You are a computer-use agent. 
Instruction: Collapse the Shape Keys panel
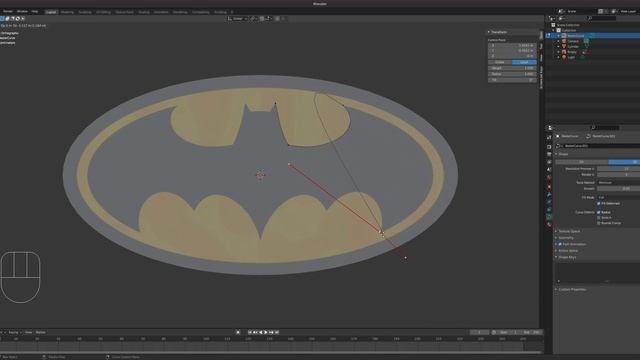[566, 257]
